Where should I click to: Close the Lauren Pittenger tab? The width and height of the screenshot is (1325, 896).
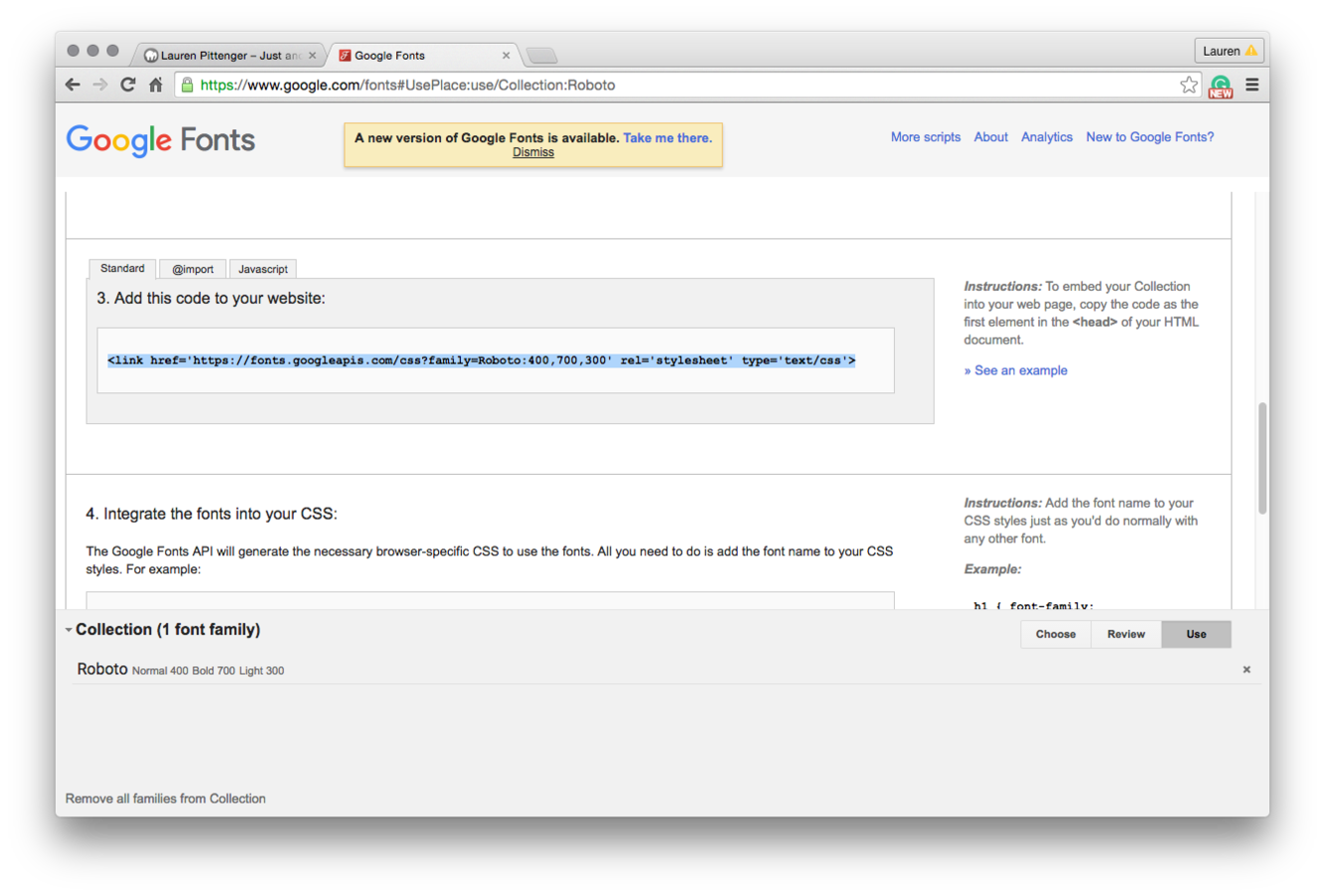click(312, 56)
